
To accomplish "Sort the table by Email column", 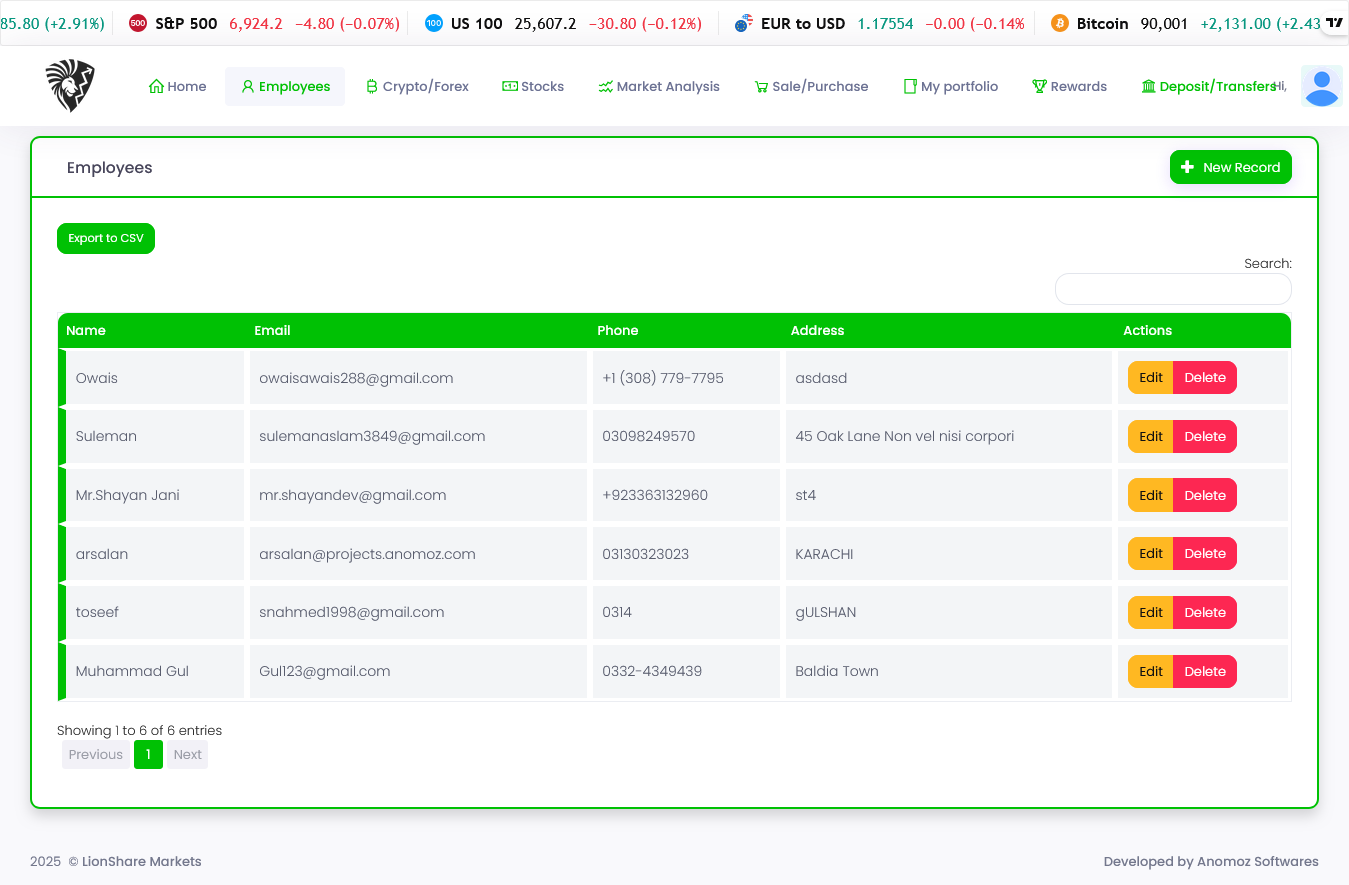I will point(273,331).
